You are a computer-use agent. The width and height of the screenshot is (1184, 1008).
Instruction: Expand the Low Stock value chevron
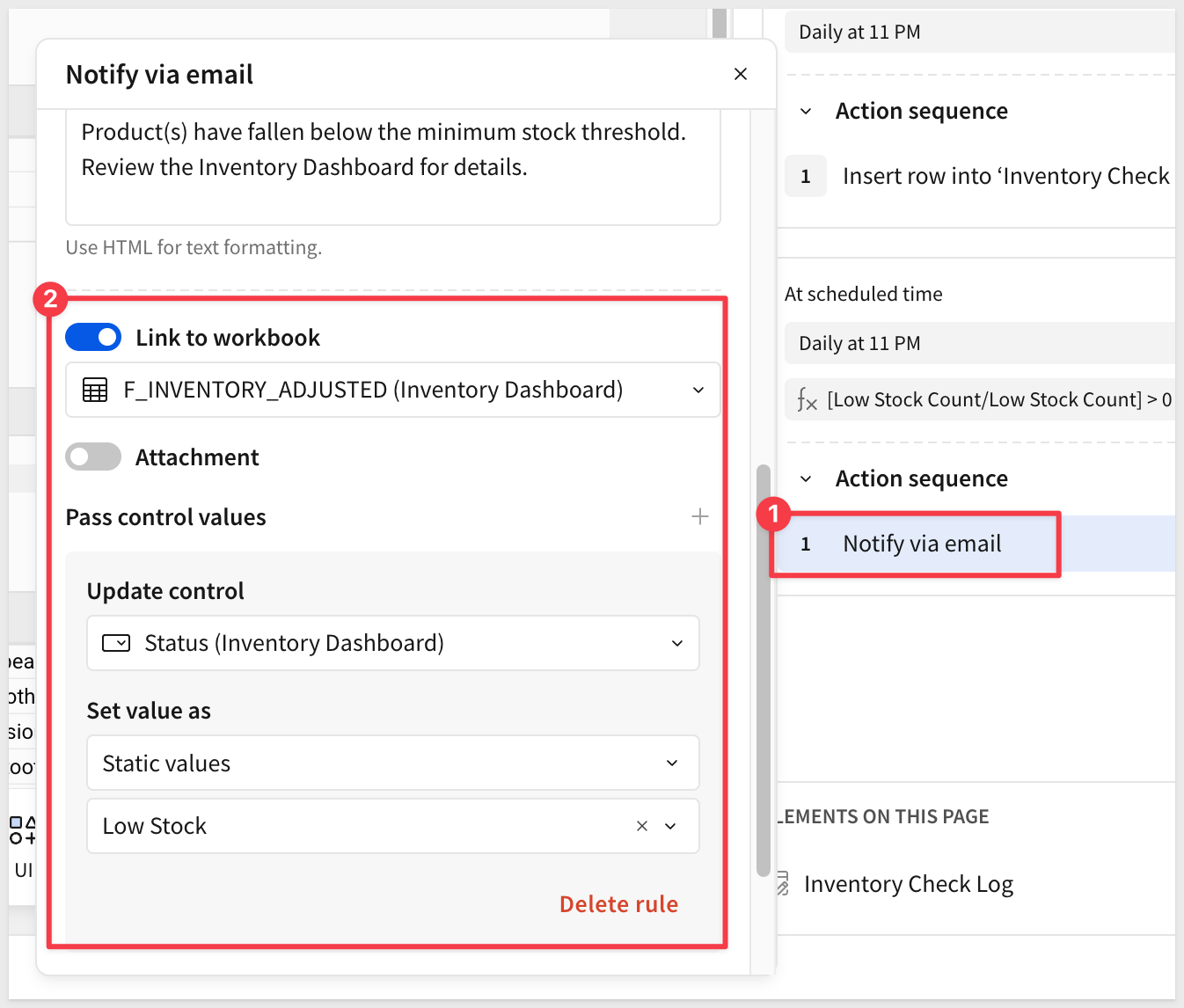coord(671,826)
